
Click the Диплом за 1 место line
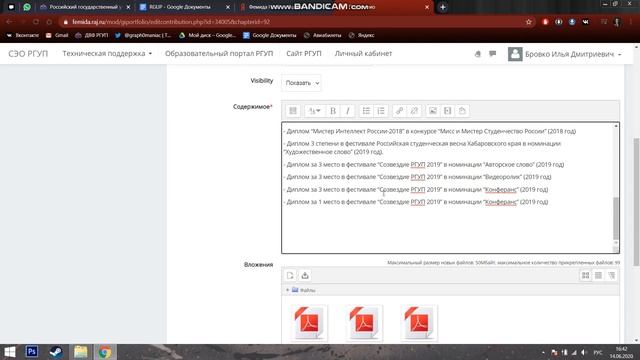[x=416, y=202]
